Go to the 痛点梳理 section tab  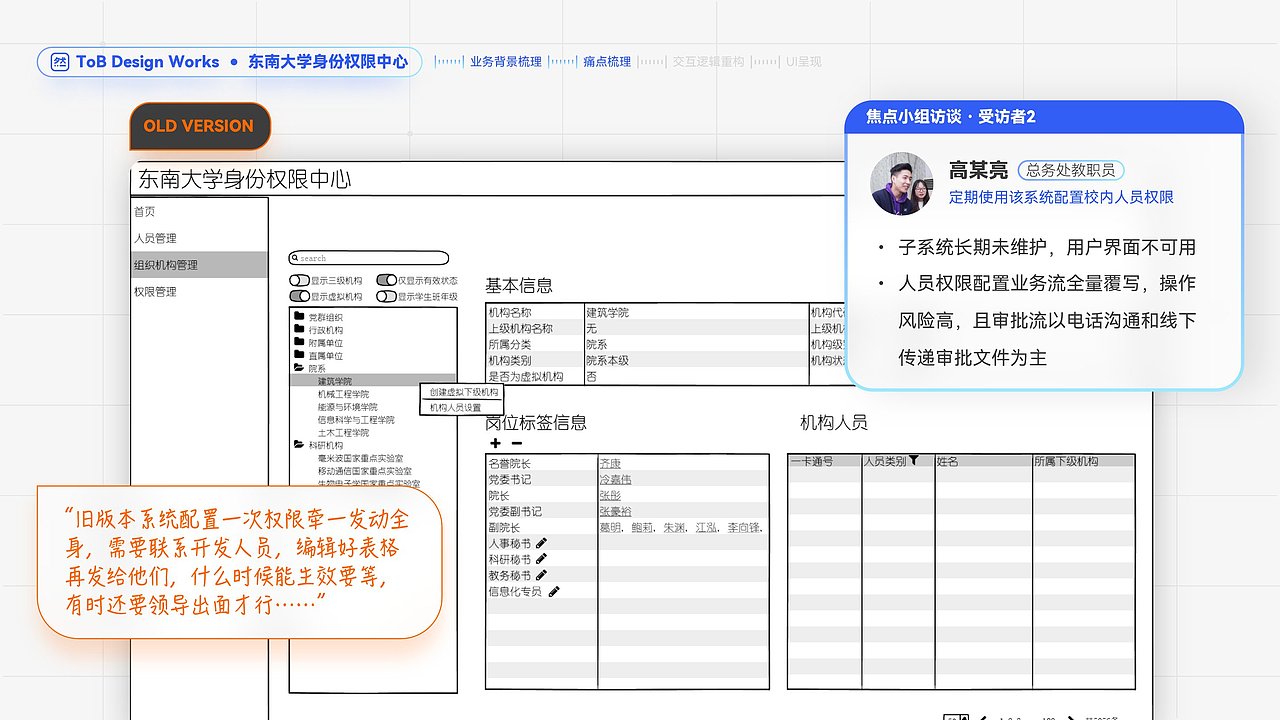pyautogui.click(x=607, y=62)
